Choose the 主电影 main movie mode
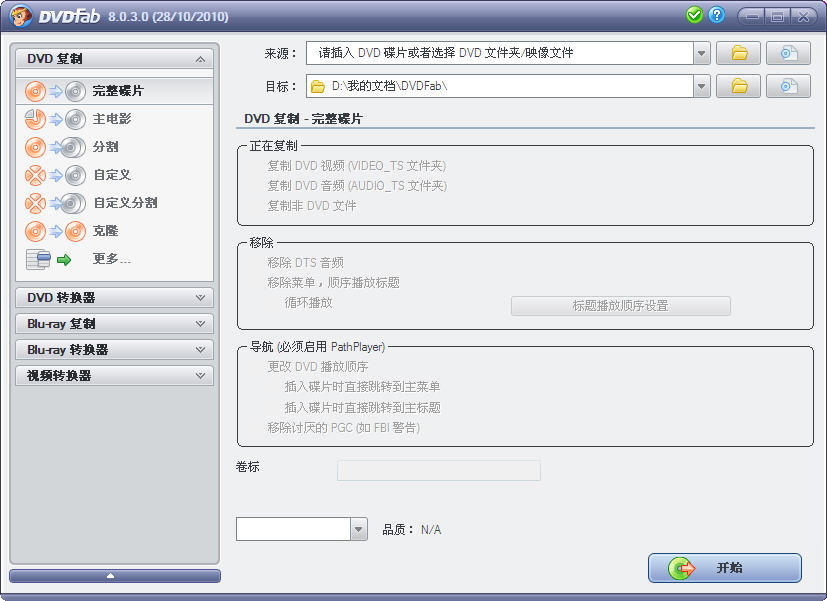This screenshot has width=827, height=601. [112, 119]
